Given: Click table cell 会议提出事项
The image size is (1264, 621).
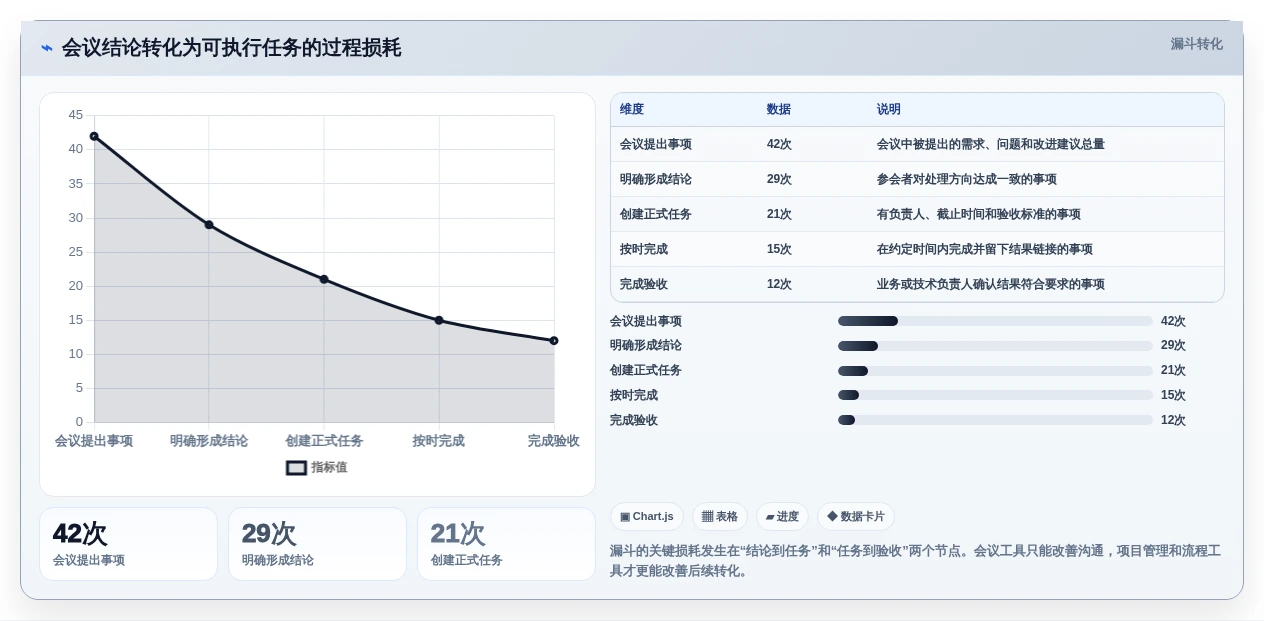Looking at the screenshot, I should click(x=656, y=144).
